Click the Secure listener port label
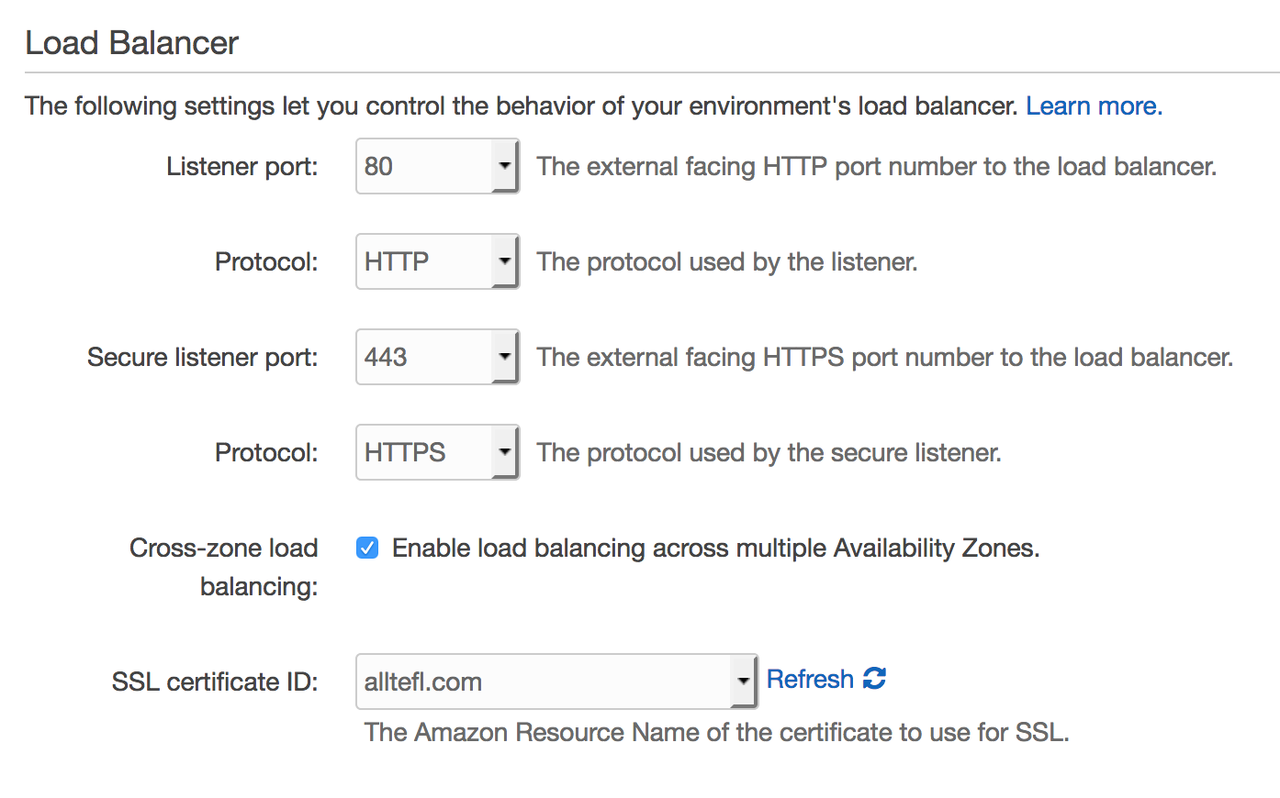This screenshot has width=1280, height=798. coord(203,357)
